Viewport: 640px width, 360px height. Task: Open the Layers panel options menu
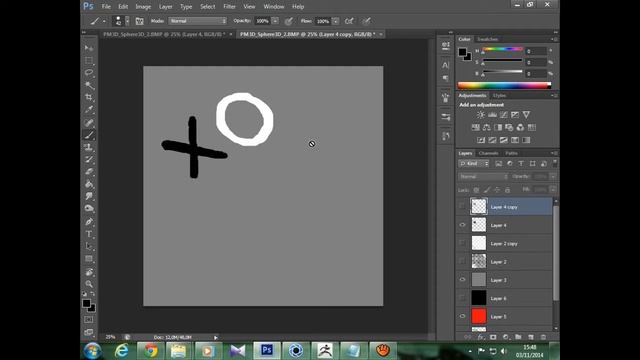pyautogui.click(x=554, y=153)
